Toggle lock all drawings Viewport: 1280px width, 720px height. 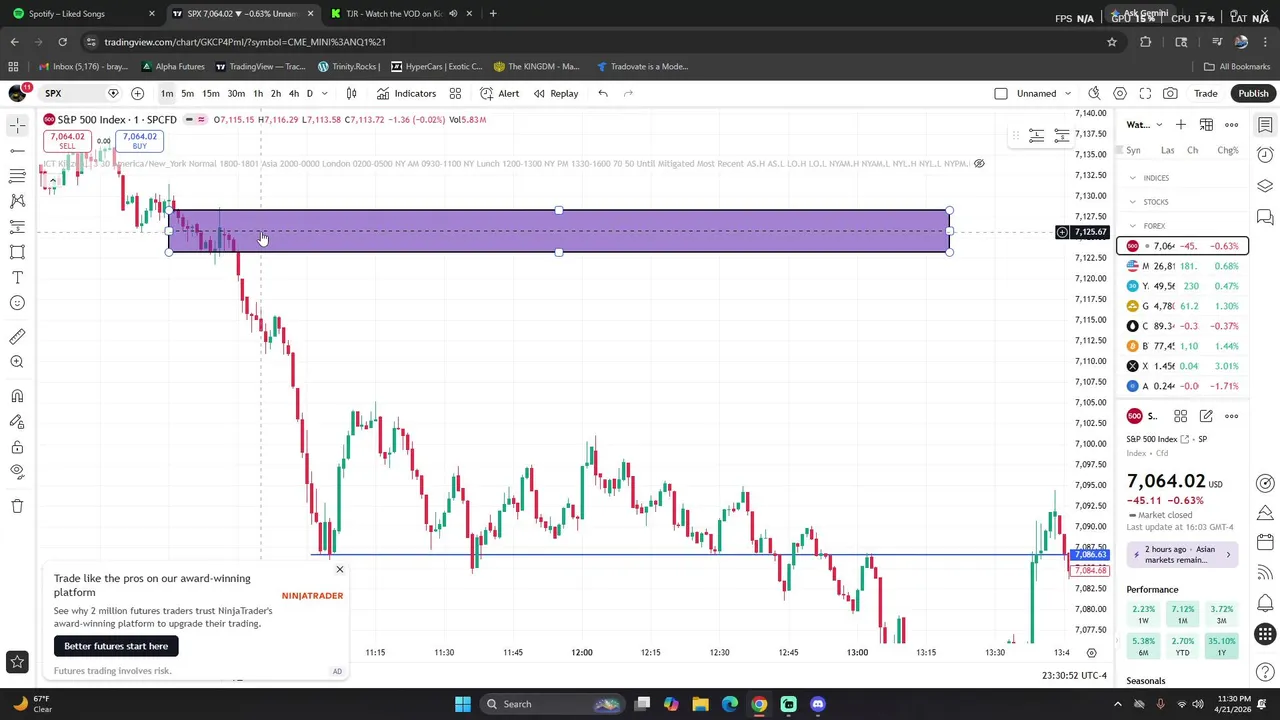click(17, 447)
